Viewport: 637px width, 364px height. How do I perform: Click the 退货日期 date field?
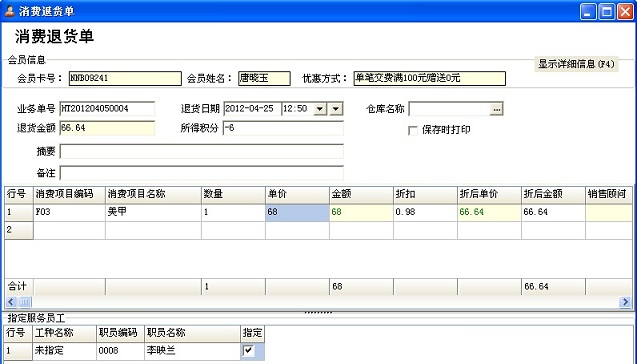(x=252, y=109)
